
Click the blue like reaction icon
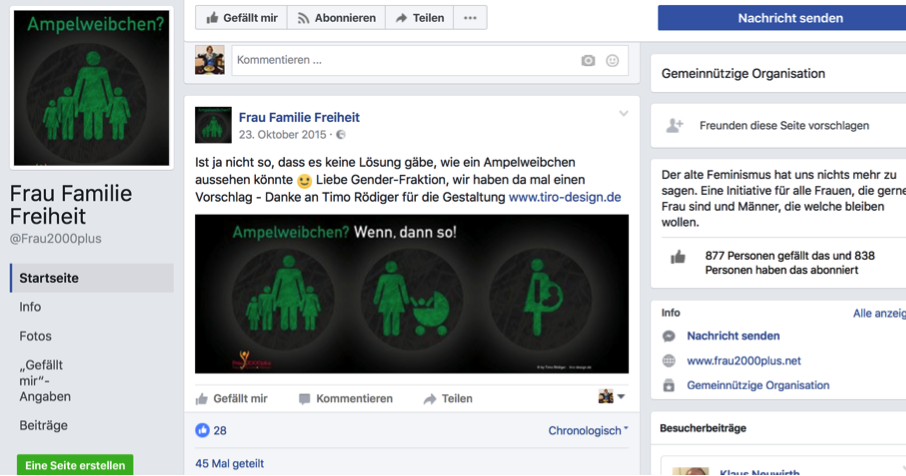point(202,430)
